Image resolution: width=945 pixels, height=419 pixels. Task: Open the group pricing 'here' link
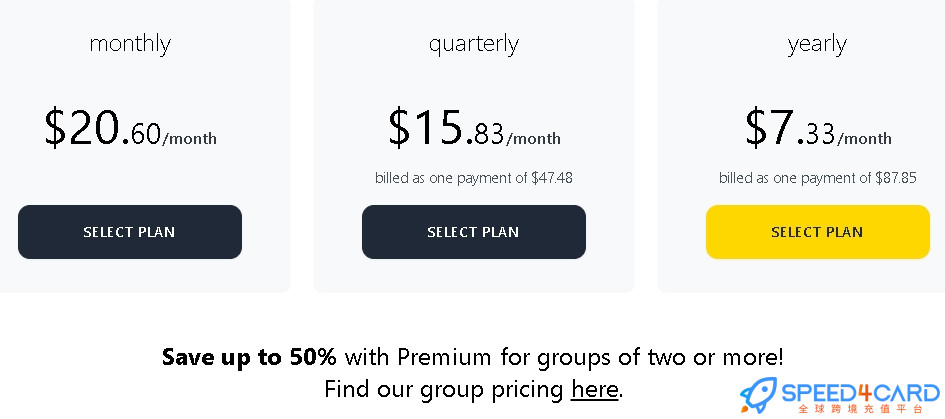595,389
